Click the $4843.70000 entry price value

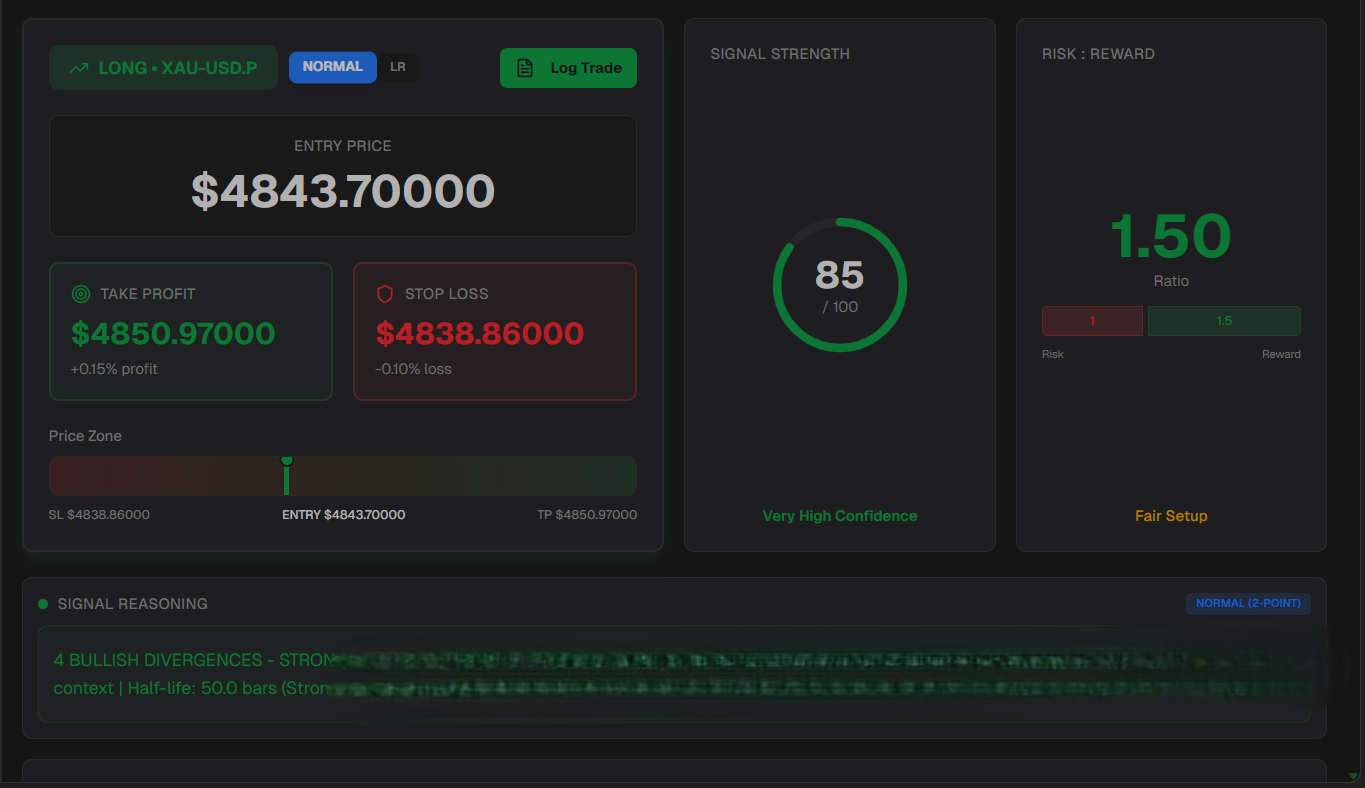pyautogui.click(x=343, y=191)
